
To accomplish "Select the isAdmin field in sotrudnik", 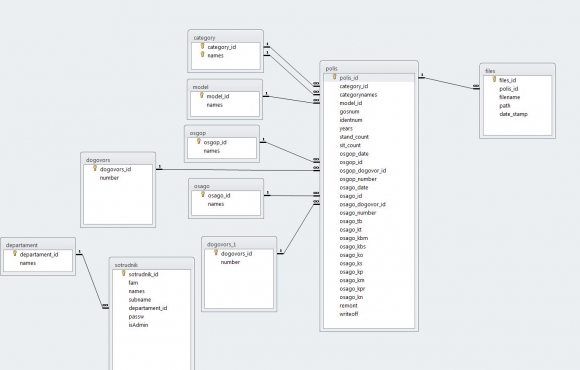I will click(x=138, y=325).
